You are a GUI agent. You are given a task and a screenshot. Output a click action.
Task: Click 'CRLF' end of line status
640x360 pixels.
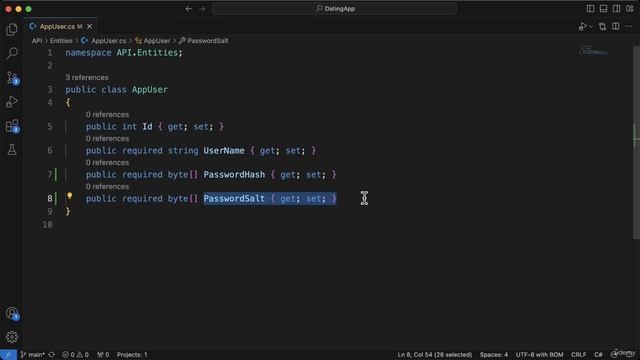[x=579, y=355]
